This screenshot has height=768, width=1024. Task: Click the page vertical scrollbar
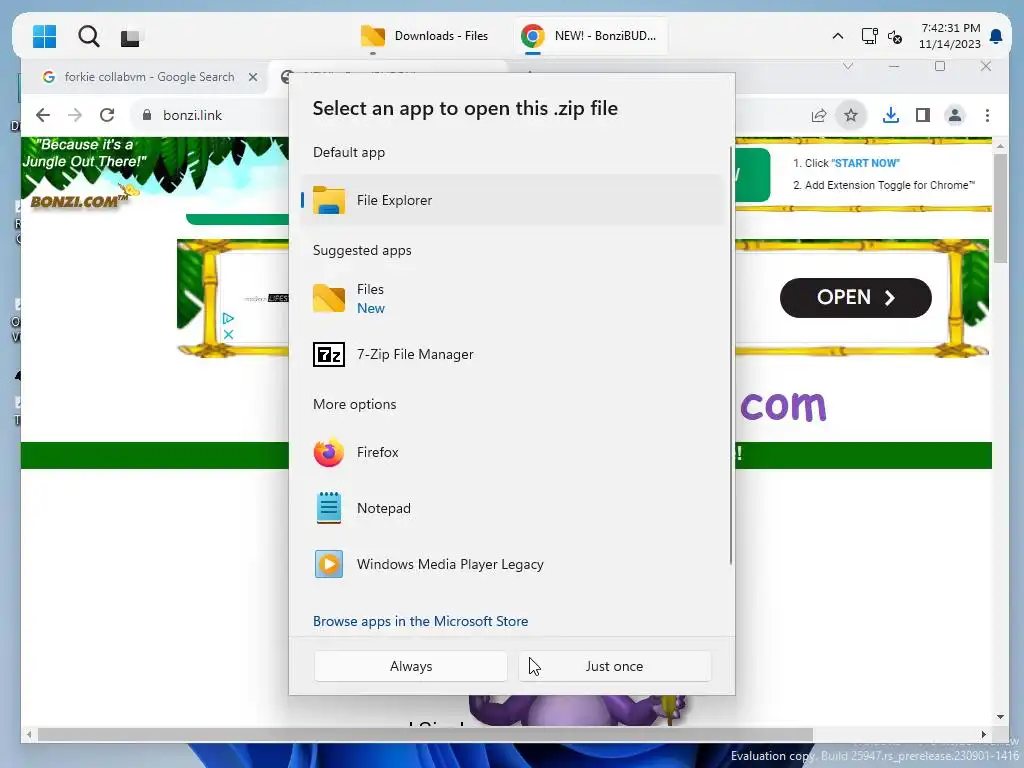click(x=1000, y=208)
